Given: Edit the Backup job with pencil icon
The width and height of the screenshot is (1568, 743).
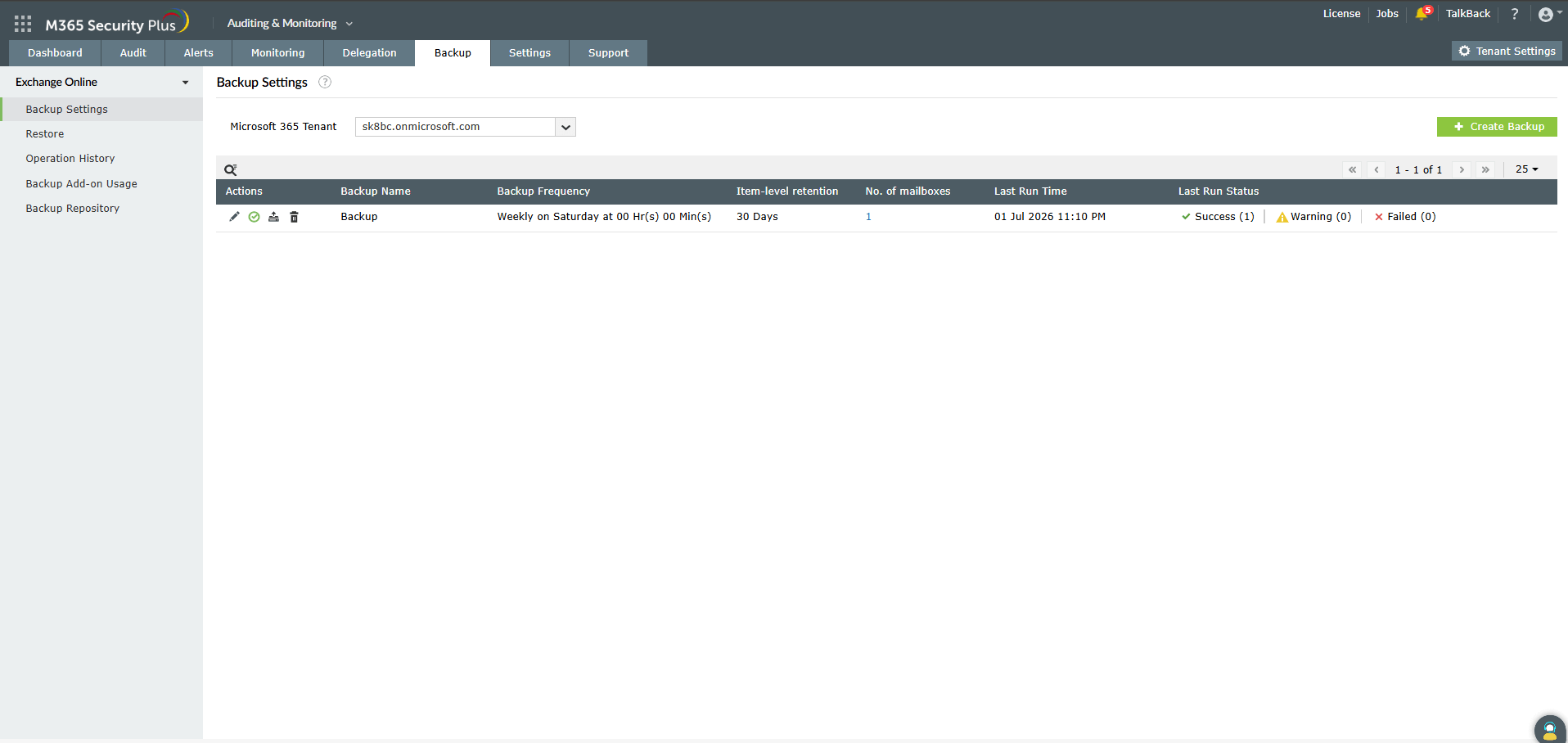Looking at the screenshot, I should 234,217.
